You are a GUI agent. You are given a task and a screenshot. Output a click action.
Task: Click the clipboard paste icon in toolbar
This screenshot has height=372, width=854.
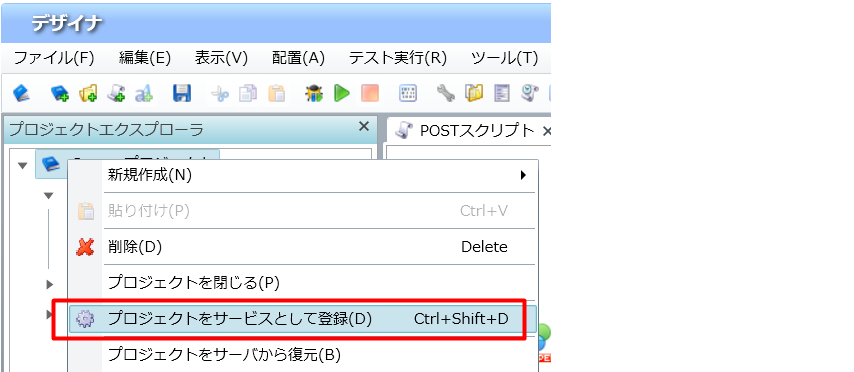[277, 93]
